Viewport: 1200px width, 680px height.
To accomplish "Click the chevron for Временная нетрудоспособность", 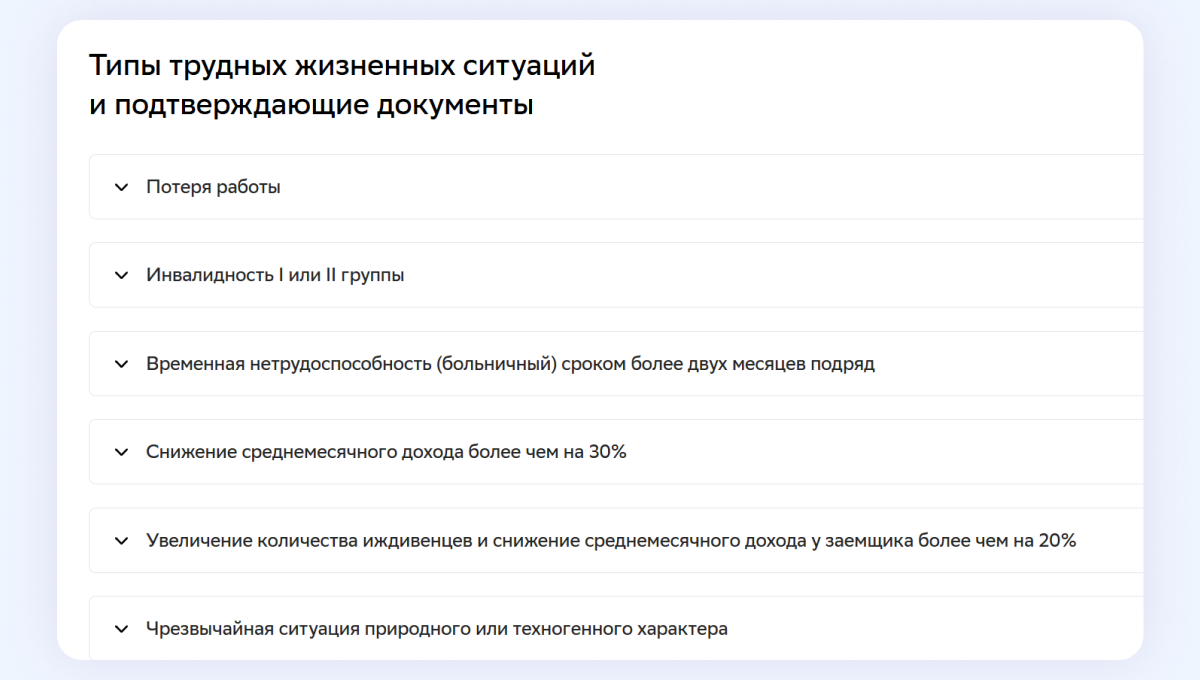I will coord(121,364).
